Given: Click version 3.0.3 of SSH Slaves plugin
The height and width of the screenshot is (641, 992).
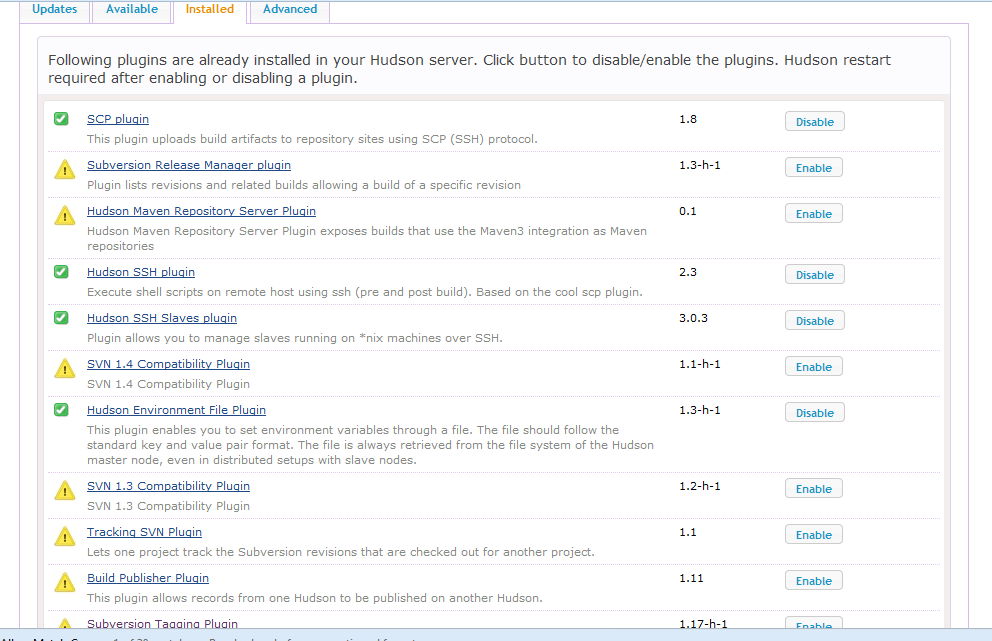Looking at the screenshot, I should [693, 318].
